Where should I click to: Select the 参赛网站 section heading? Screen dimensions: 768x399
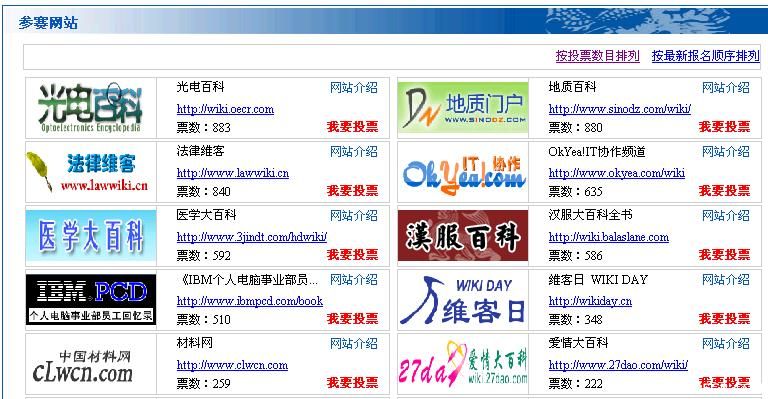[48, 23]
